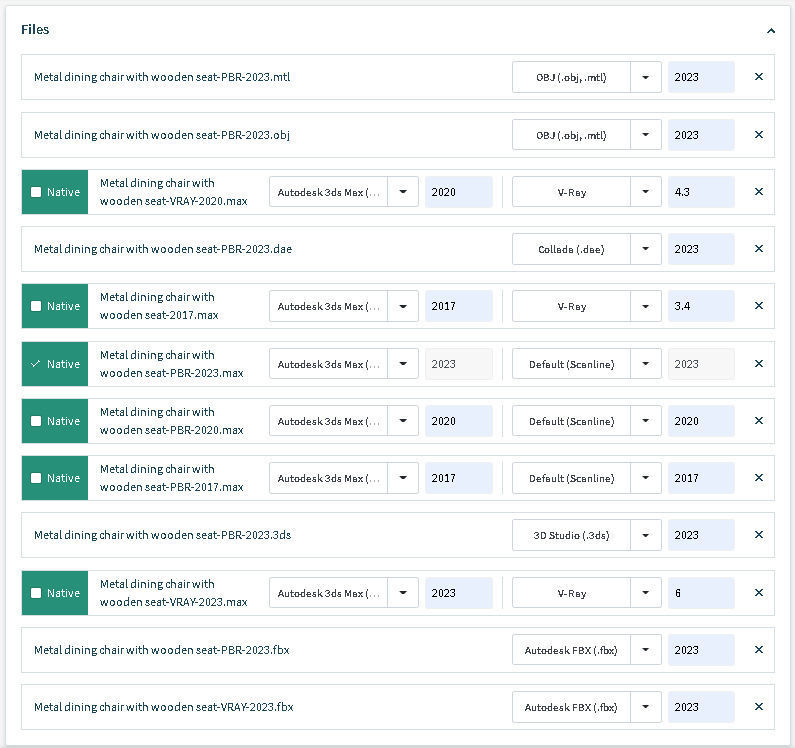Screen dimensions: 795x748
Task: Remove the PBR-2023.obj file row
Action: pyautogui.click(x=758, y=135)
